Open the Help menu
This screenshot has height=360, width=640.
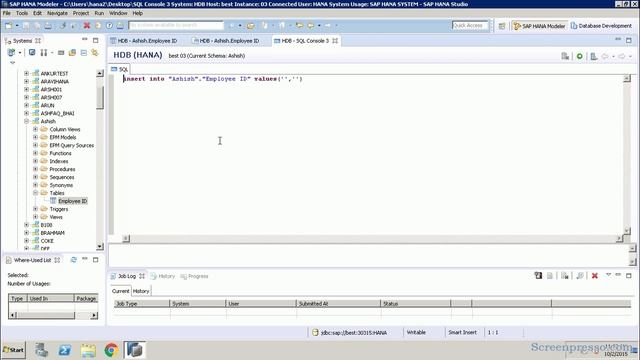pyautogui.click(x=138, y=13)
